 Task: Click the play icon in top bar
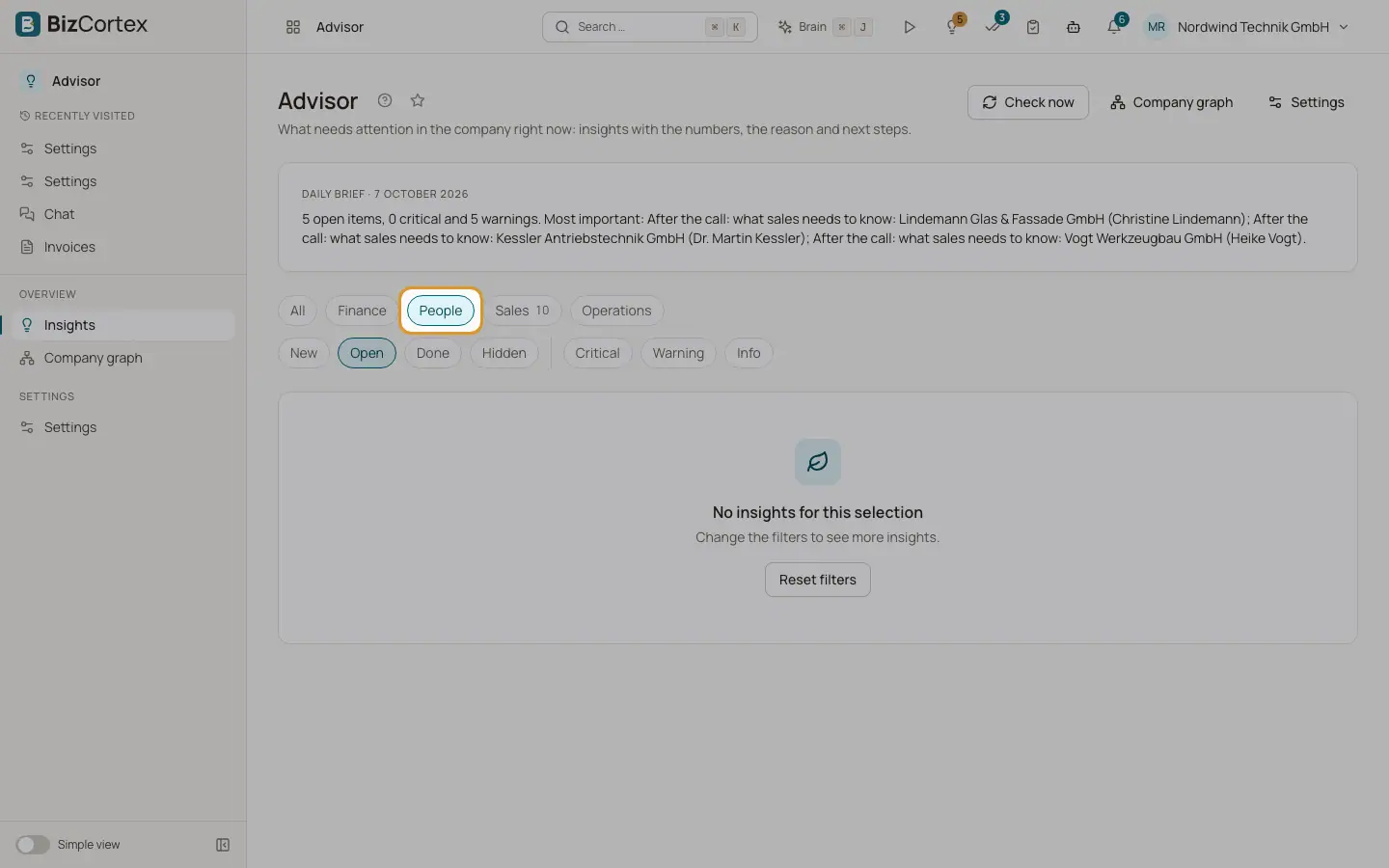(909, 27)
